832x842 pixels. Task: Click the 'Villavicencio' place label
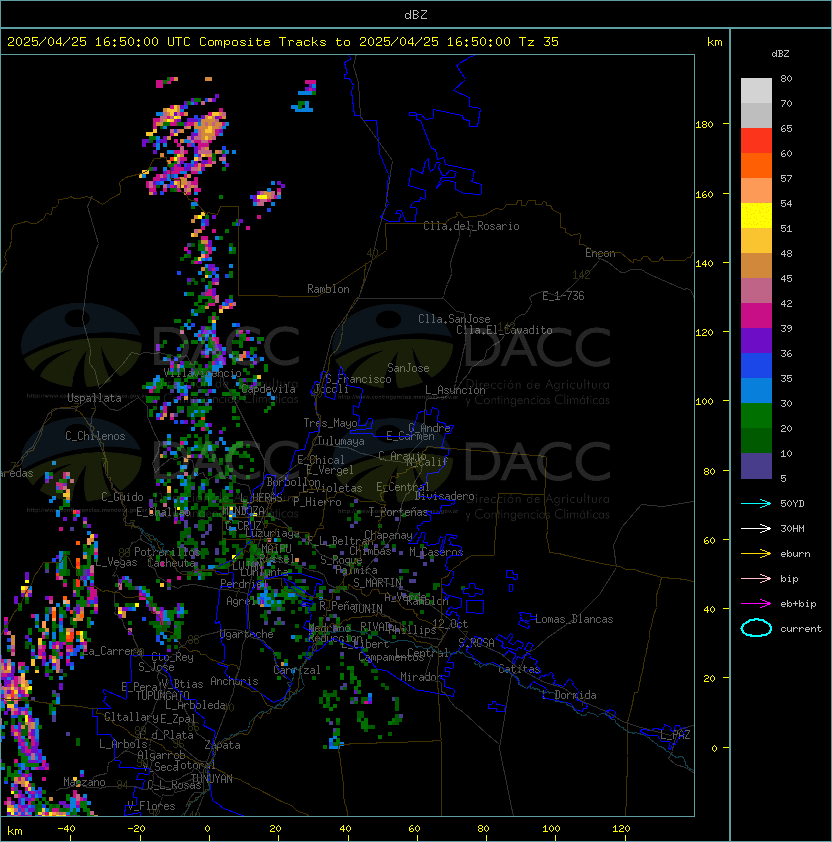tap(202, 373)
